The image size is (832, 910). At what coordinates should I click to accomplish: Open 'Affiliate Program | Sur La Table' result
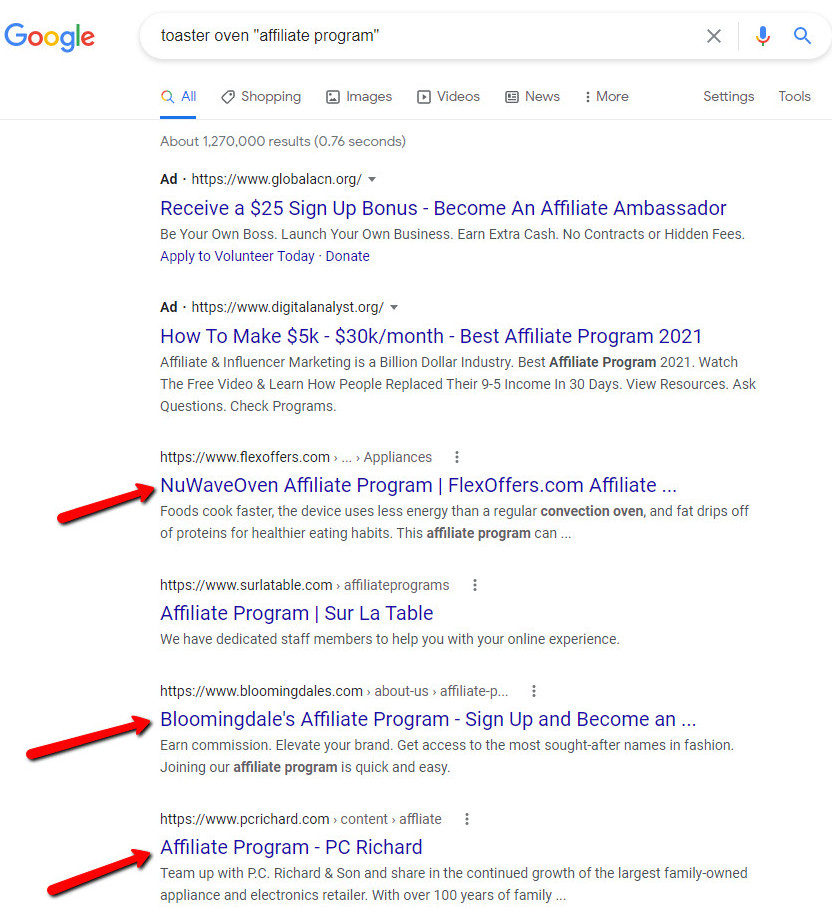296,613
